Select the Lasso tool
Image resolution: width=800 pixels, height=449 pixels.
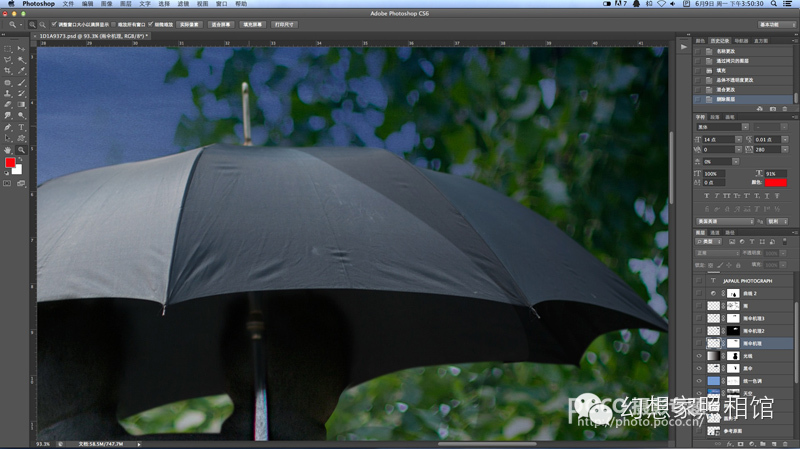tap(8, 60)
